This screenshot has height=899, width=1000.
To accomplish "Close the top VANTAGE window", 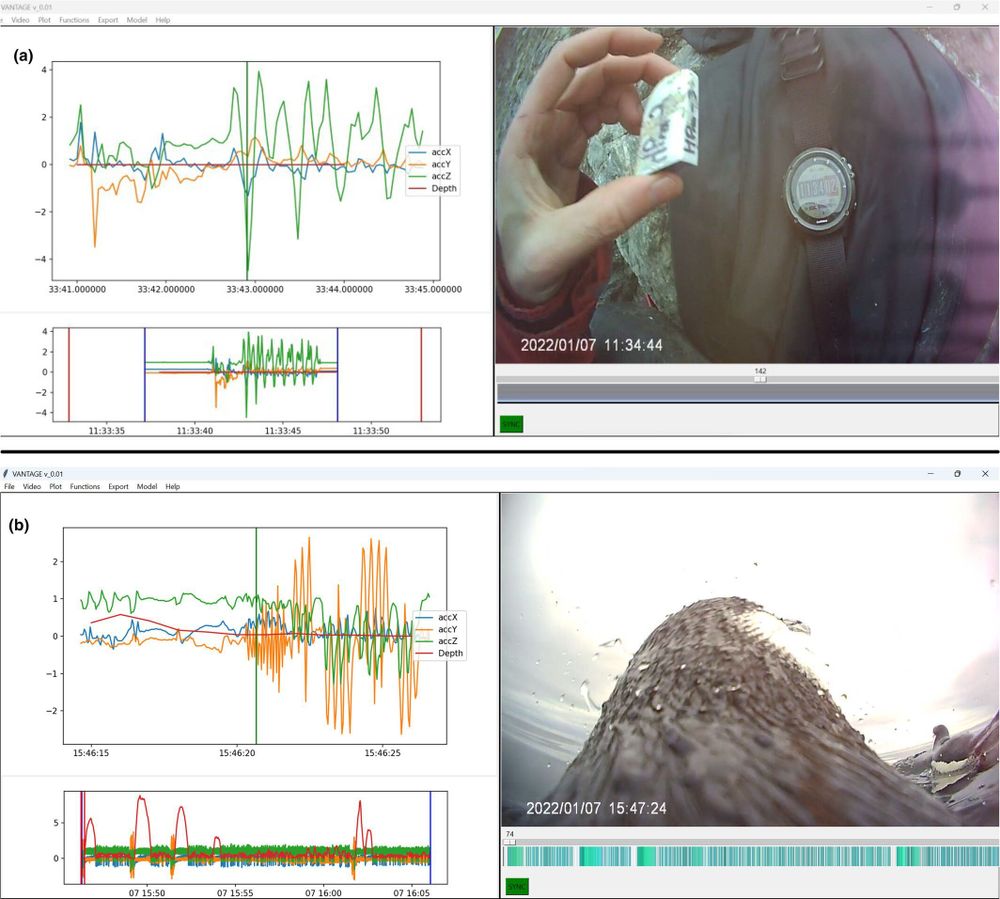I will pyautogui.click(x=984, y=7).
